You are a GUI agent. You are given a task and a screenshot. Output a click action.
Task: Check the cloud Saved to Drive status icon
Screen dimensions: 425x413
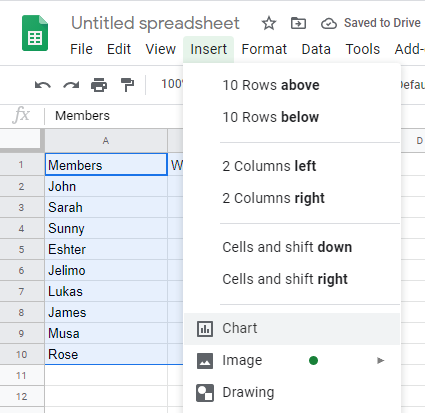(329, 24)
